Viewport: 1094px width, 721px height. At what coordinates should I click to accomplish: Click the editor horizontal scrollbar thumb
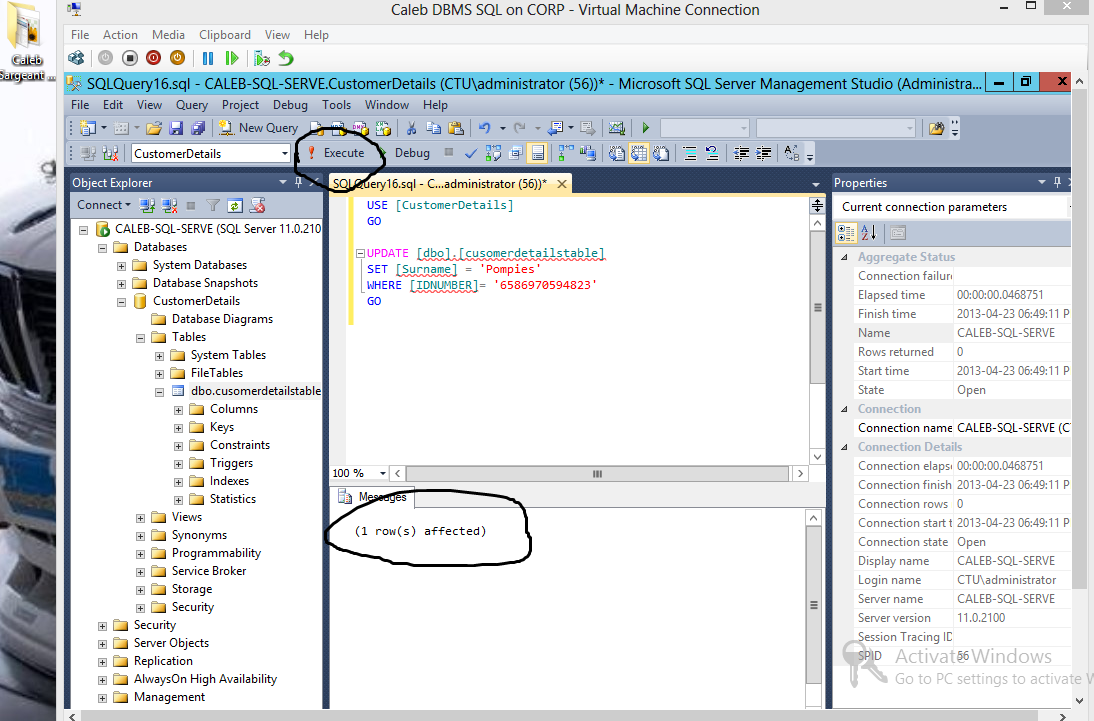(597, 474)
